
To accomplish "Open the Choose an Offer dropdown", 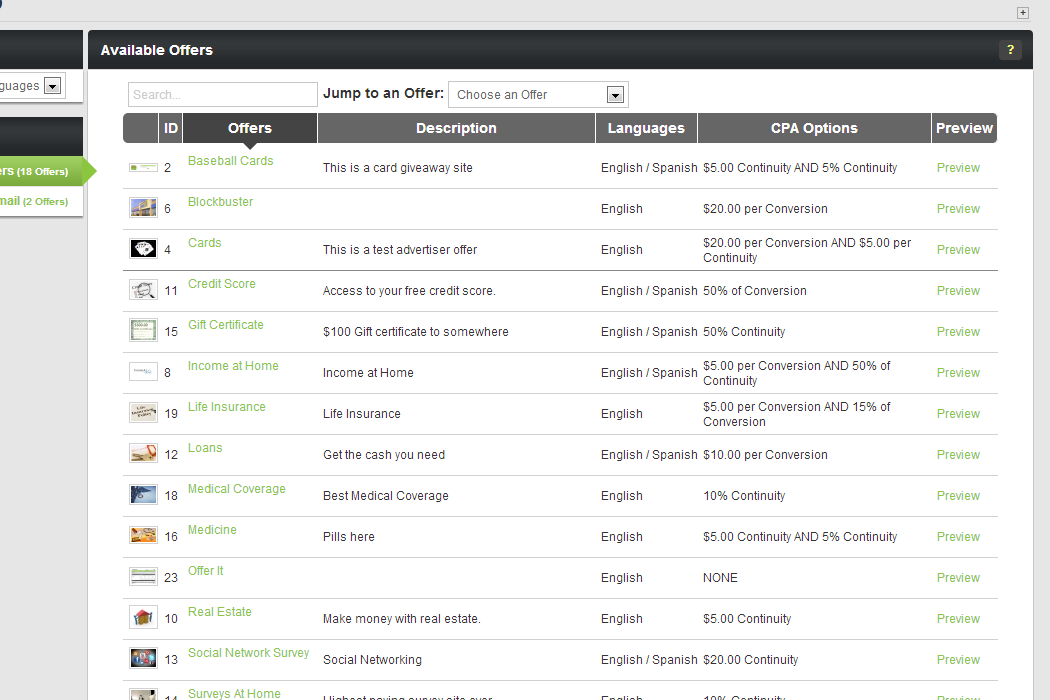I will tap(538, 95).
